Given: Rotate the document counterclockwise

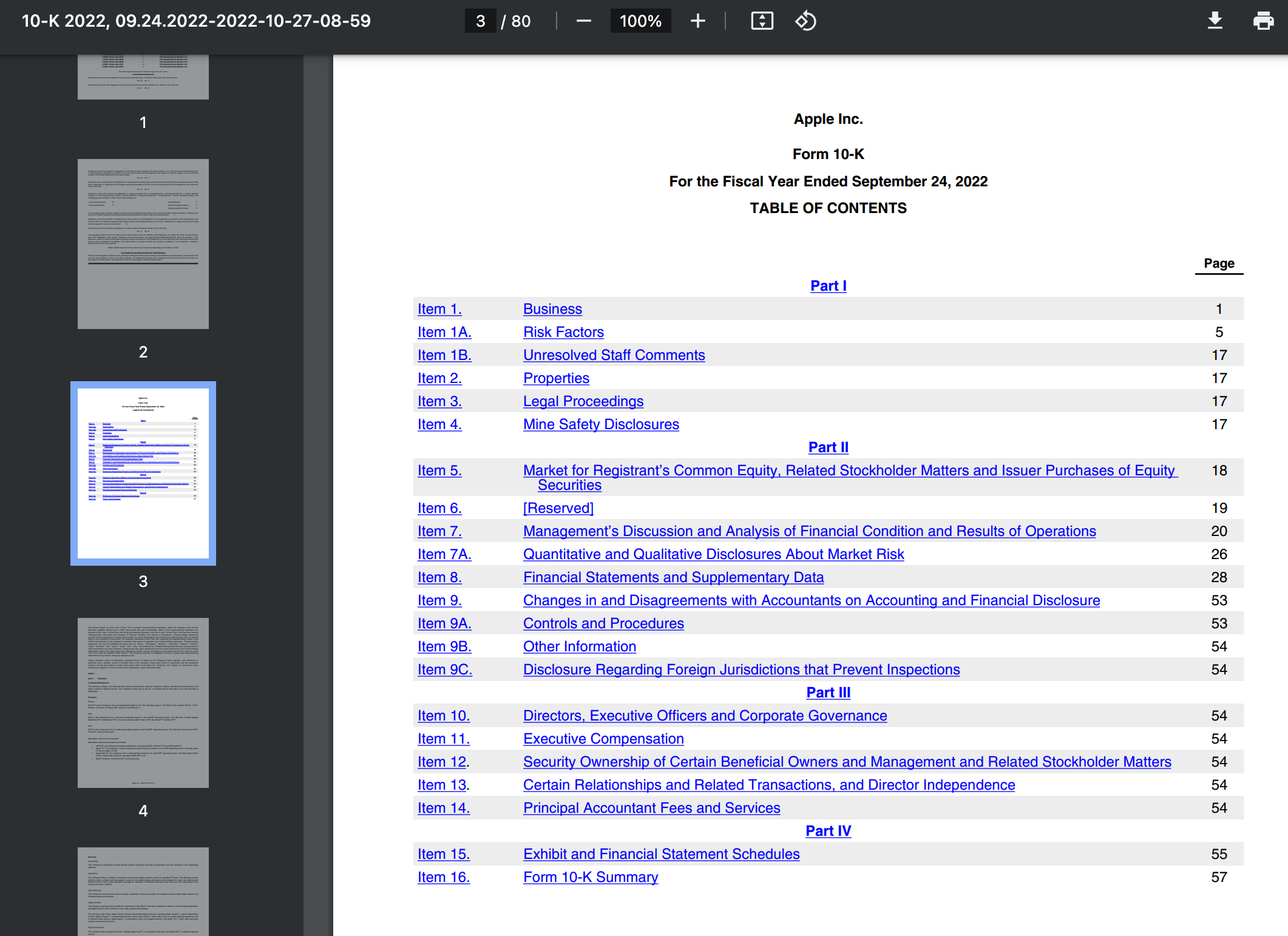Looking at the screenshot, I should 805,21.
